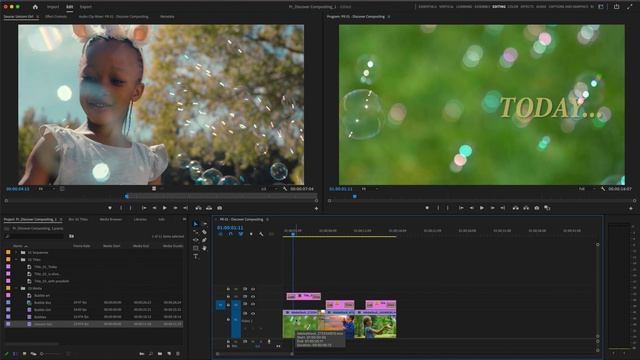
Task: Open Comparison View in Program monitor
Action: point(547,208)
